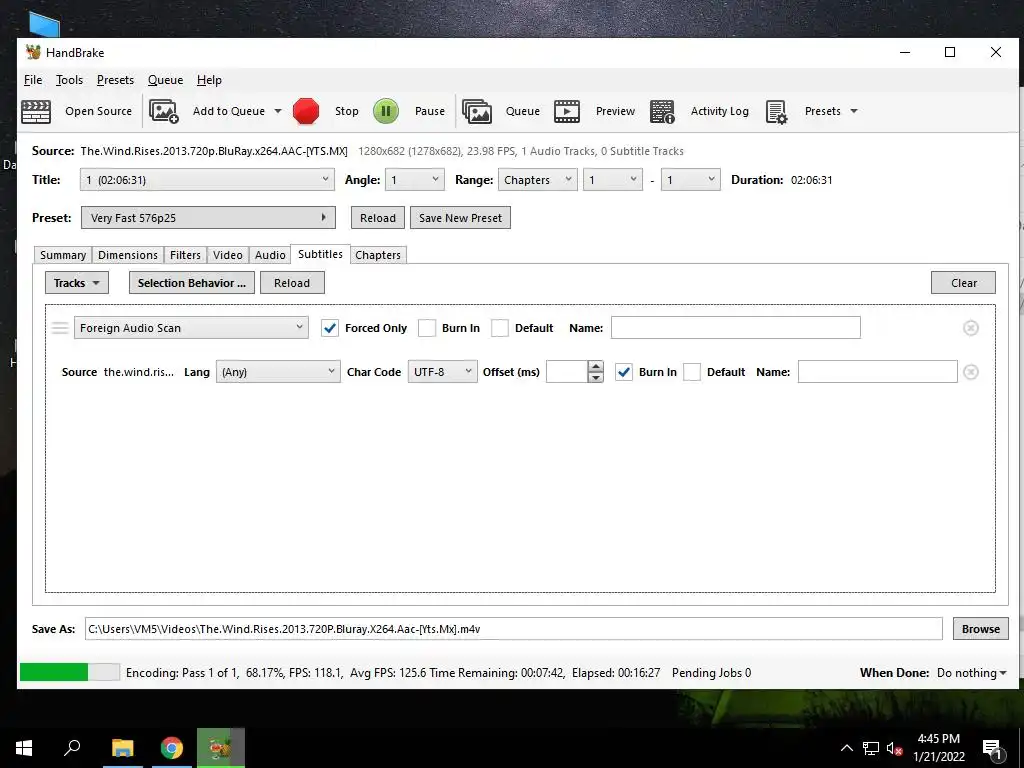This screenshot has width=1024, height=768.
Task: Click the Clear subtitles button
Action: tap(963, 283)
